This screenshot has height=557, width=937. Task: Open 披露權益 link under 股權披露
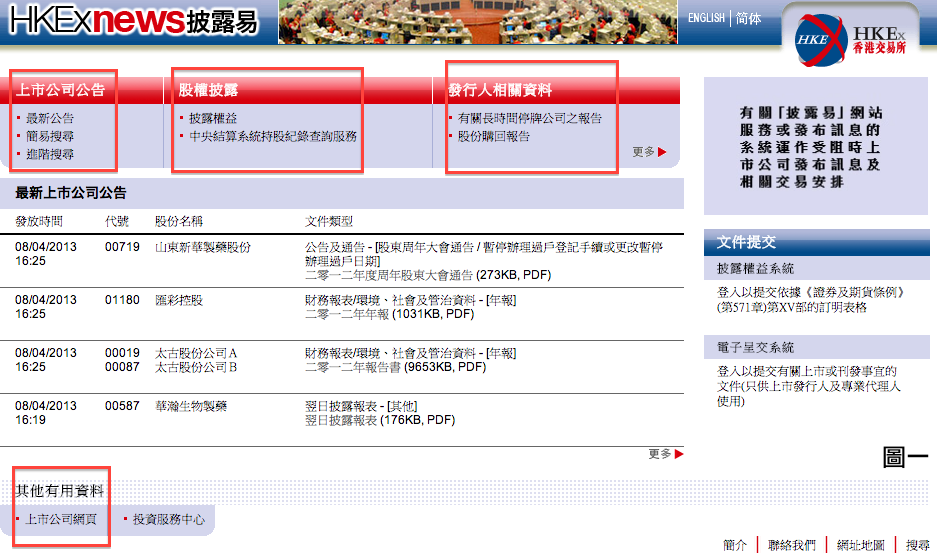(213, 118)
